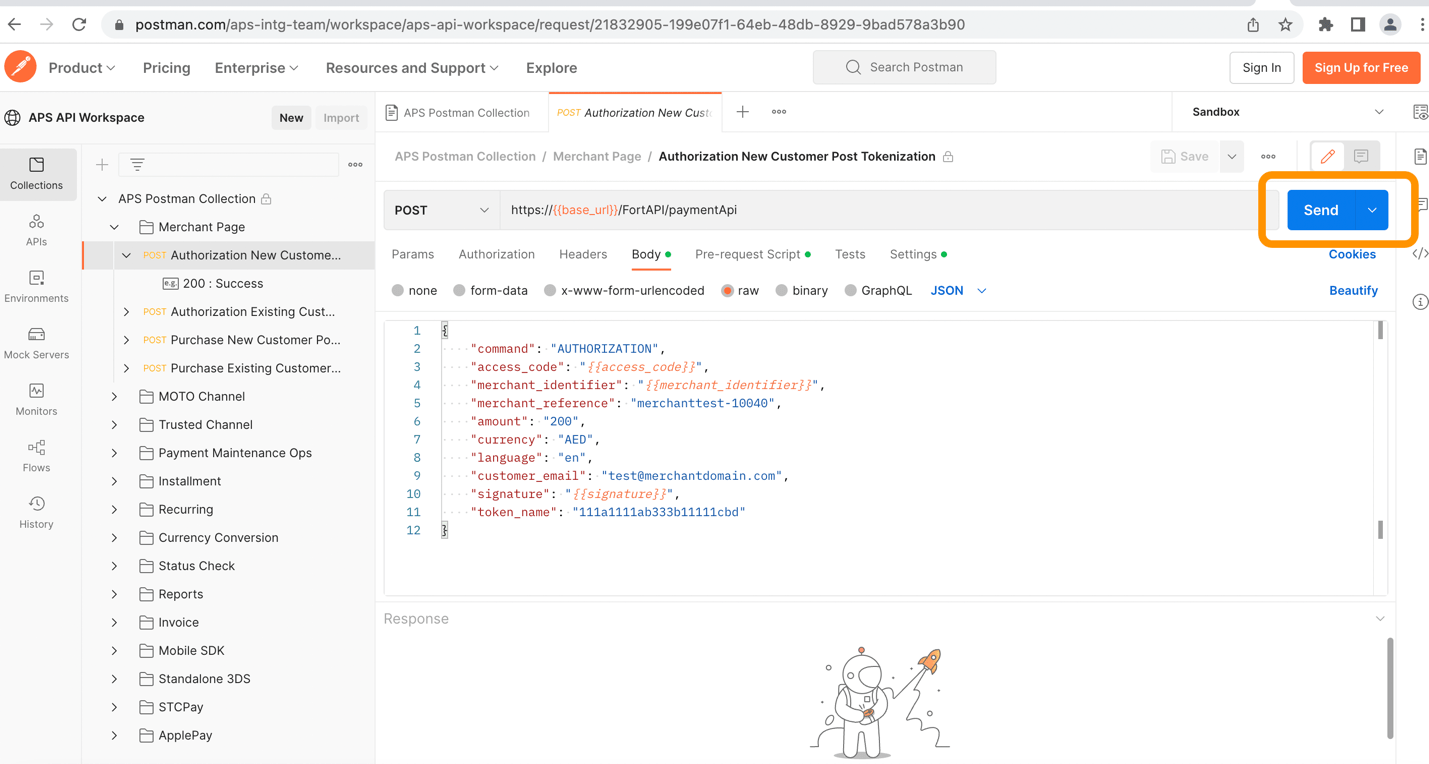Open the POST method dropdown
This screenshot has height=764, width=1429.
coord(441,210)
